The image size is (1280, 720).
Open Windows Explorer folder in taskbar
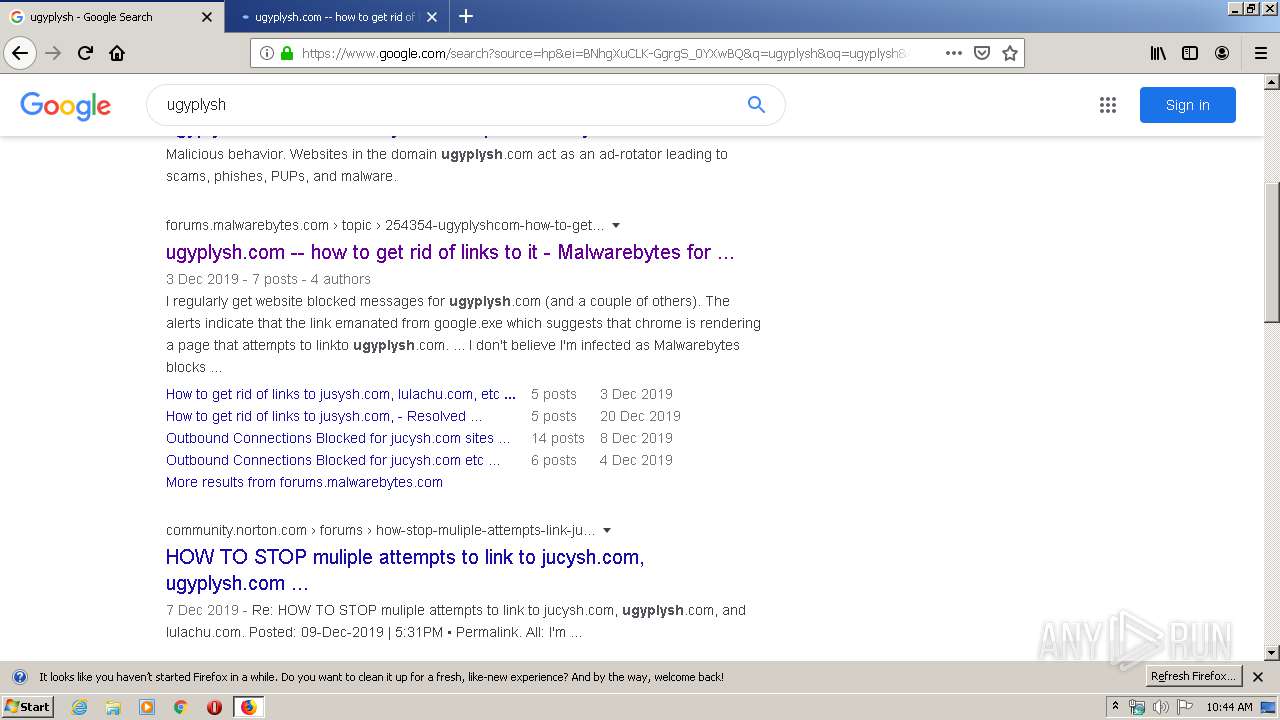113,707
